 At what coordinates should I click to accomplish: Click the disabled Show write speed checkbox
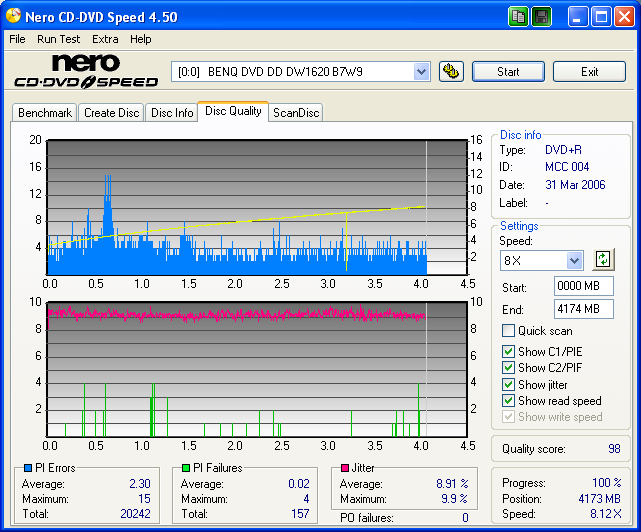click(508, 417)
